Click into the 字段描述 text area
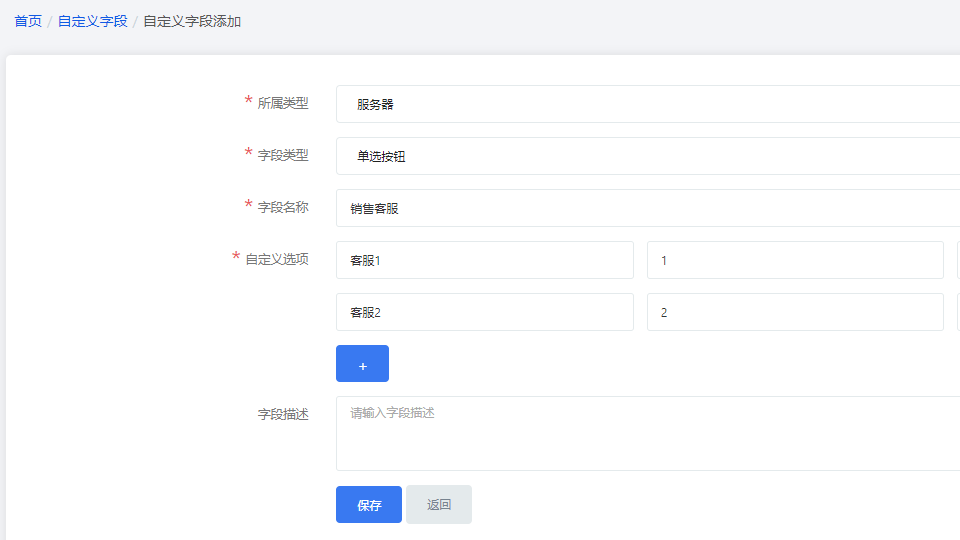960x540 pixels. 648,433
